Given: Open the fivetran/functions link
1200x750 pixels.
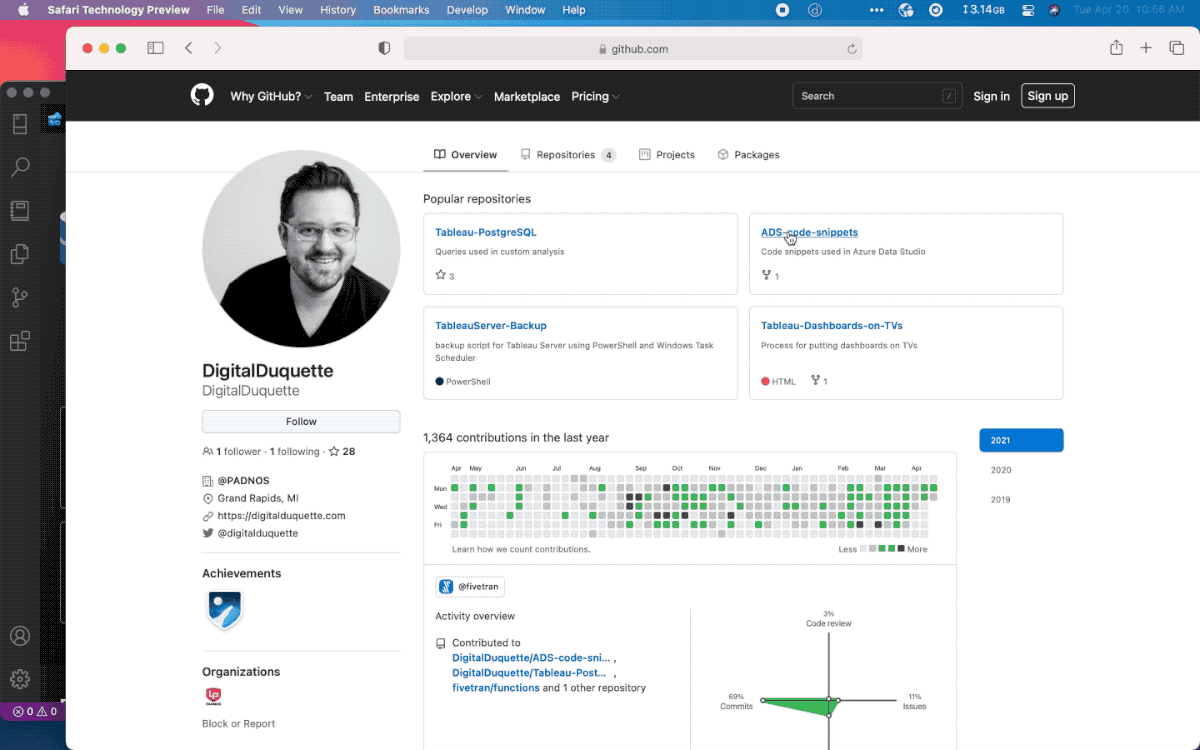Looking at the screenshot, I should coord(496,688).
